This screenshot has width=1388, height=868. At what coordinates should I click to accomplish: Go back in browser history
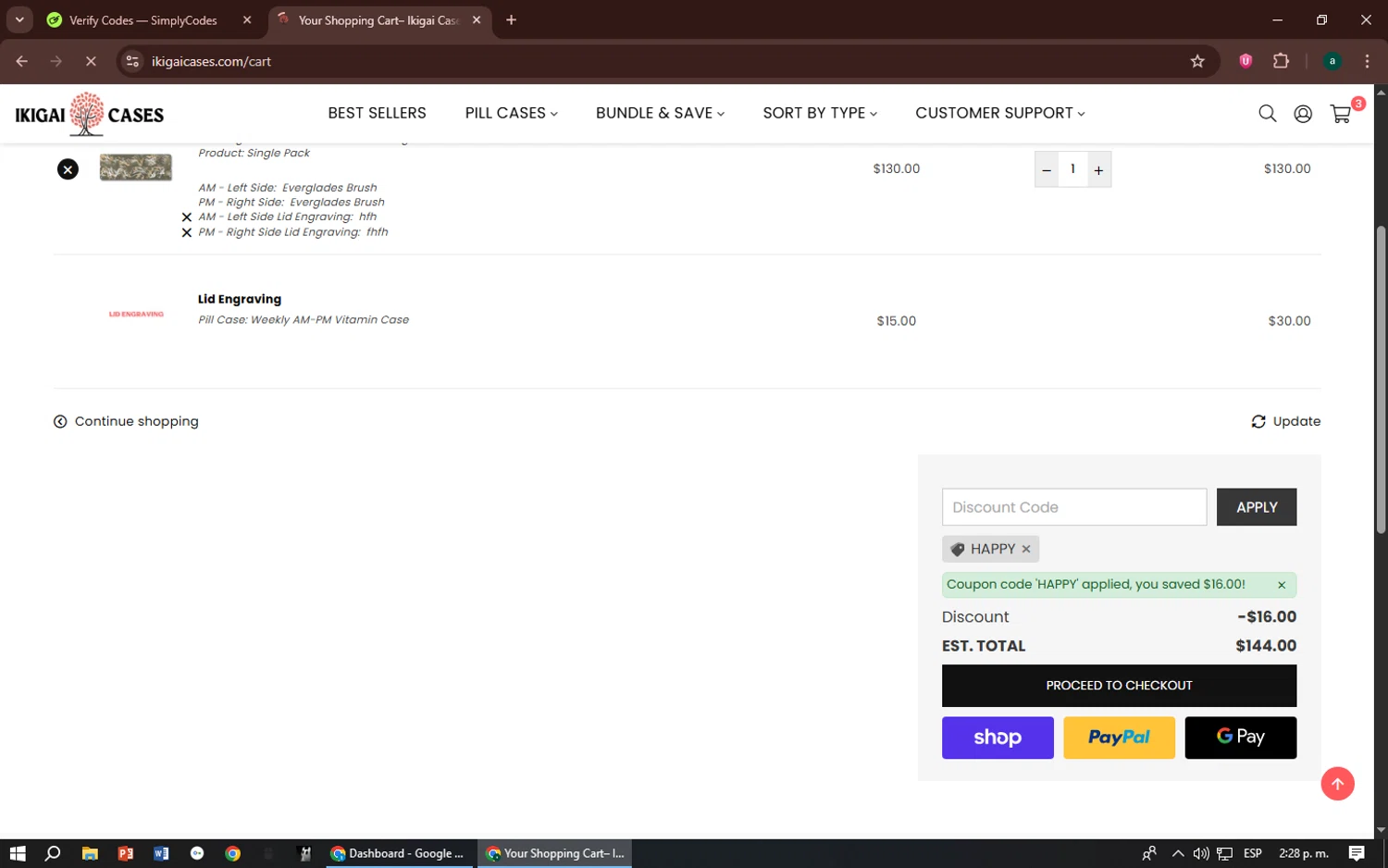point(22,61)
